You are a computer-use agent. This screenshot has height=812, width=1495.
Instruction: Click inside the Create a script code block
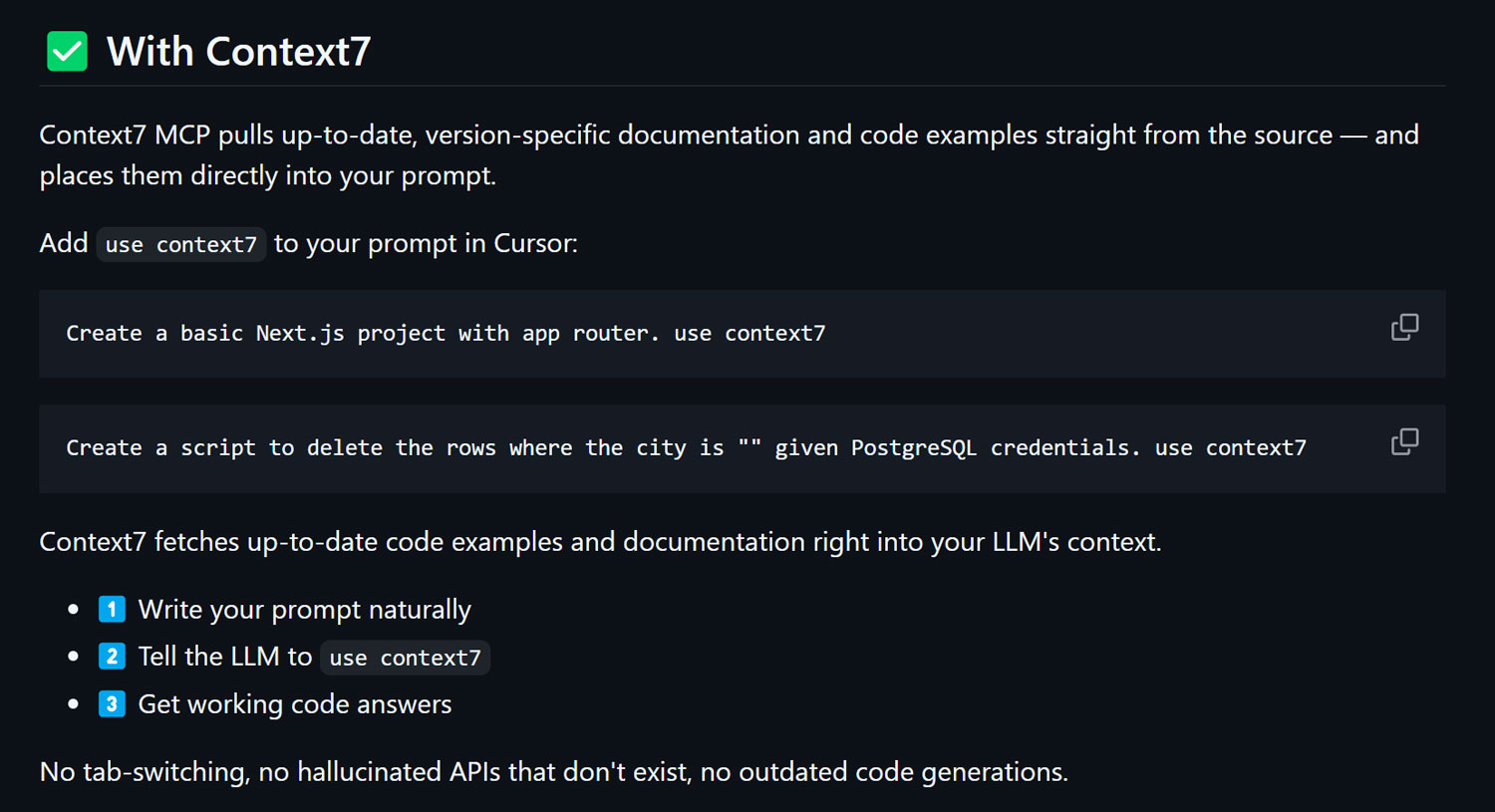[742, 448]
